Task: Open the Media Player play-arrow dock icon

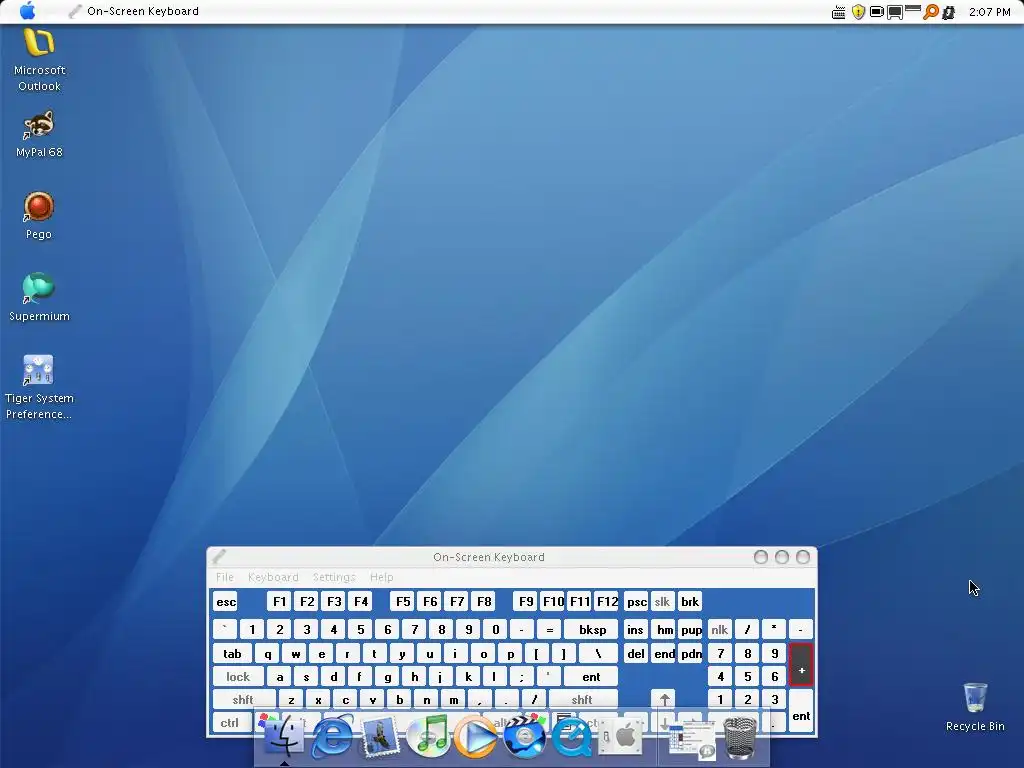Action: pos(475,737)
